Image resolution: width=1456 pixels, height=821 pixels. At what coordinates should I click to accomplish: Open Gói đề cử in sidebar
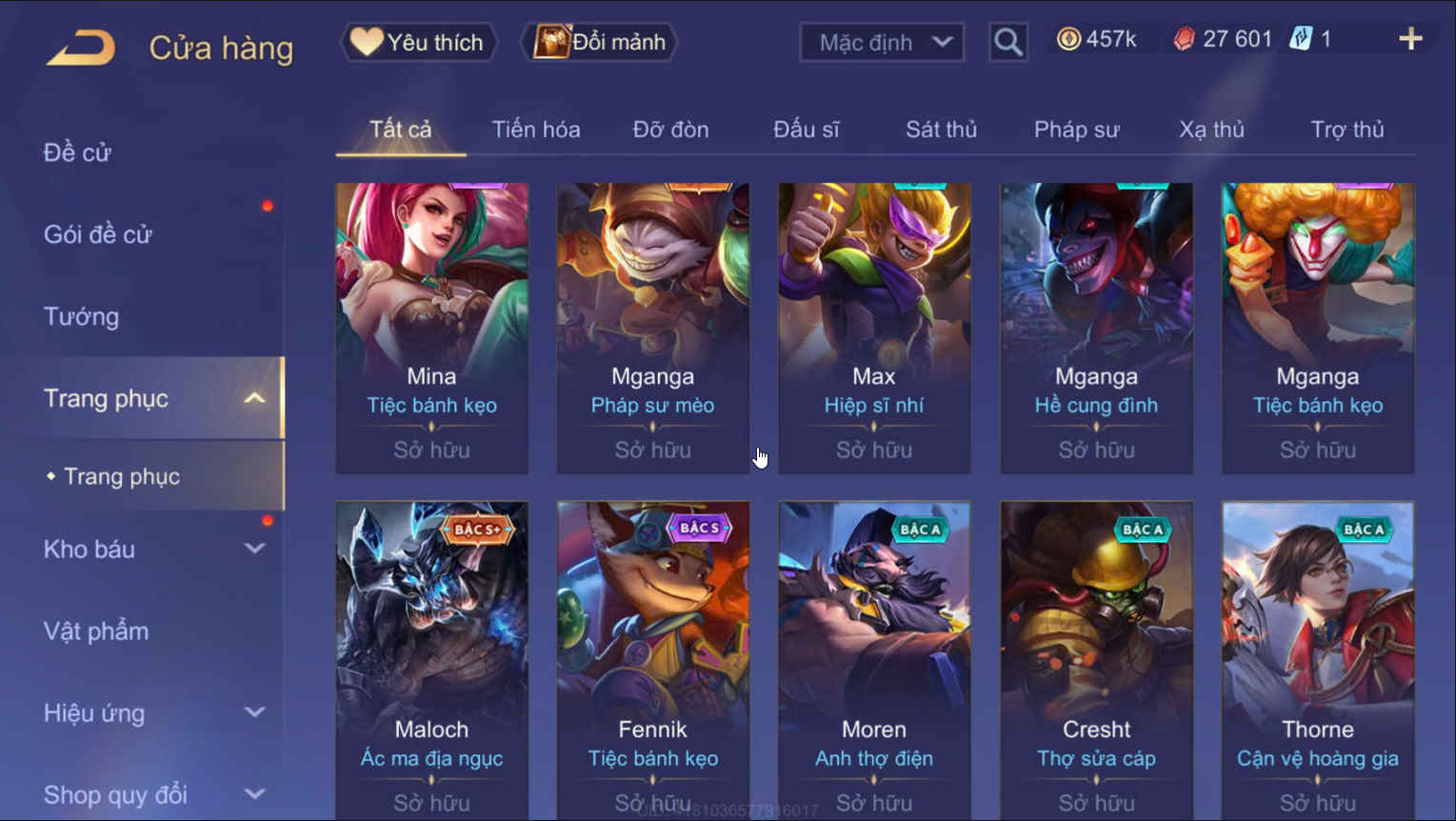click(97, 234)
